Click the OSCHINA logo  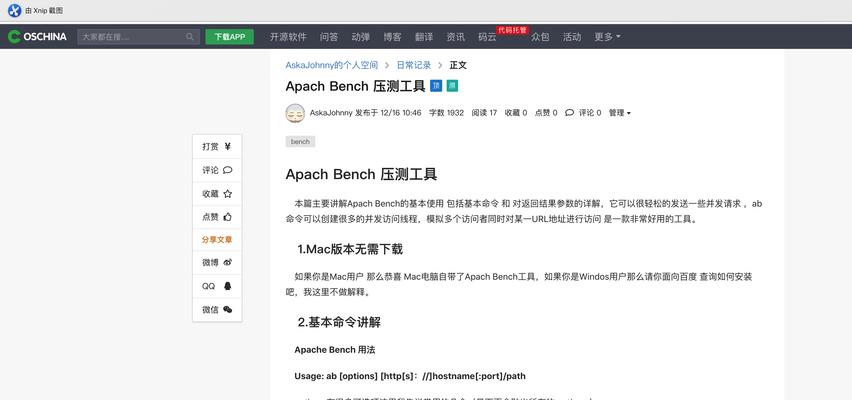[x=37, y=36]
